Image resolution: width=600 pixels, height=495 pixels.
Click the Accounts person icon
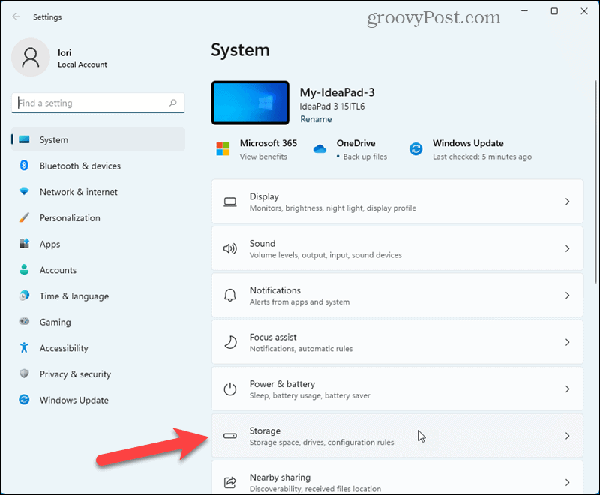click(x=24, y=270)
